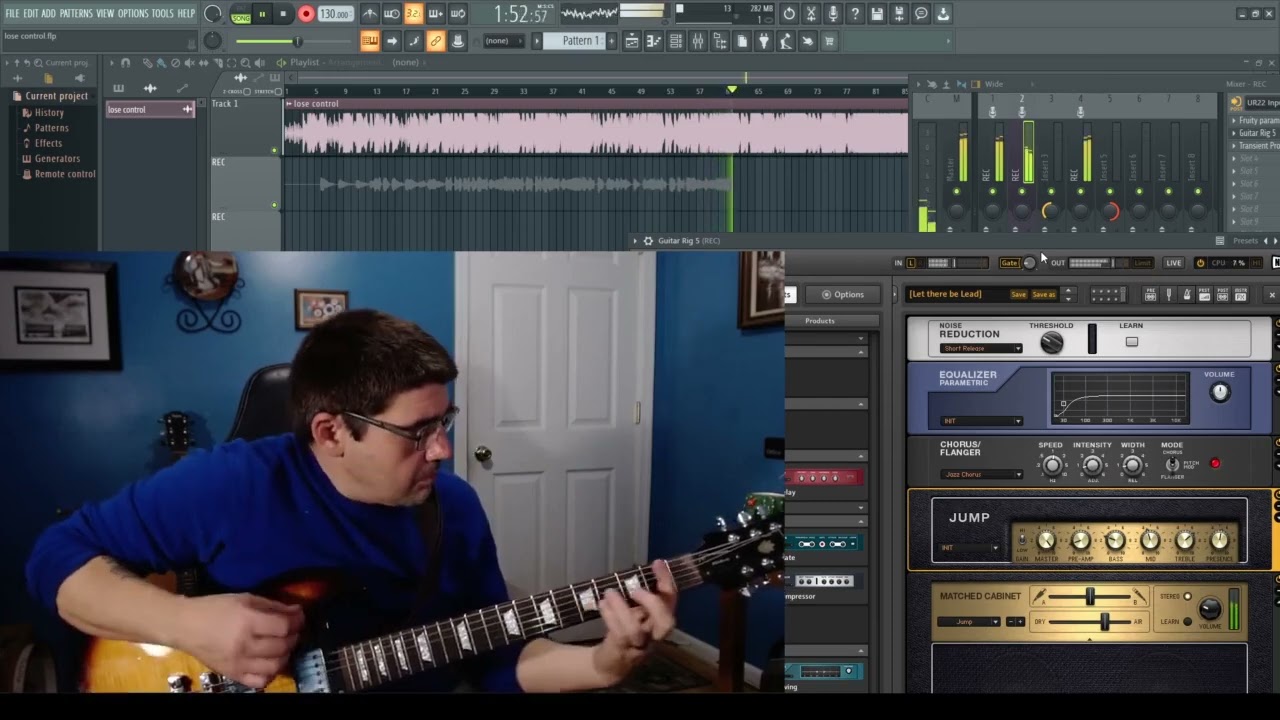The width and height of the screenshot is (1280, 720).
Task: Open the Channel rack view
Action: tap(676, 41)
